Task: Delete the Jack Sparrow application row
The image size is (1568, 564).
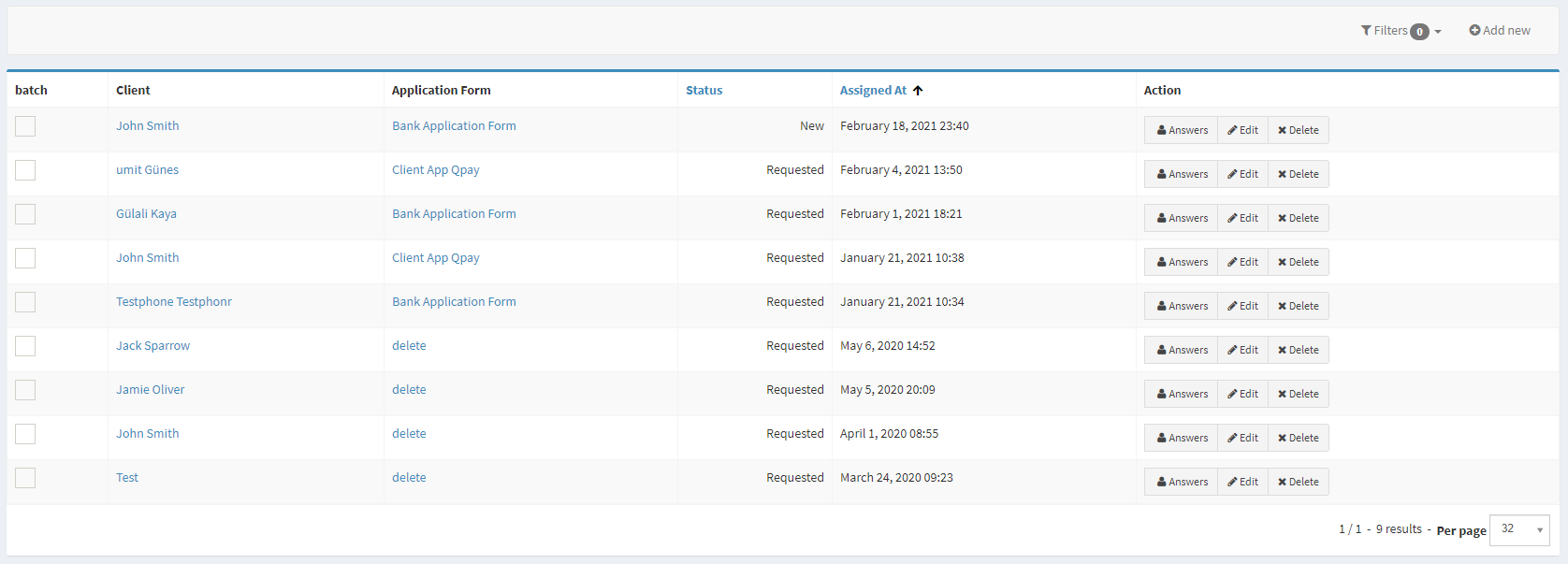Action: click(x=1298, y=350)
